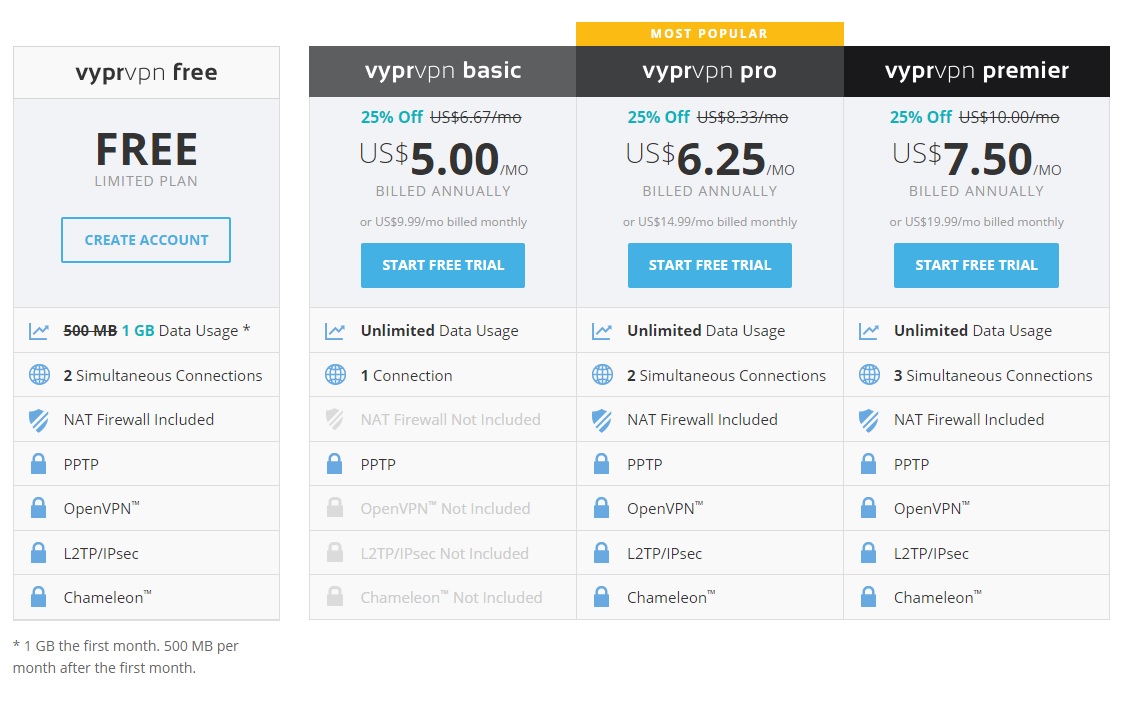Click the chart icon for pro Unlimited Data Usage
The image size is (1122, 707).
point(602,331)
